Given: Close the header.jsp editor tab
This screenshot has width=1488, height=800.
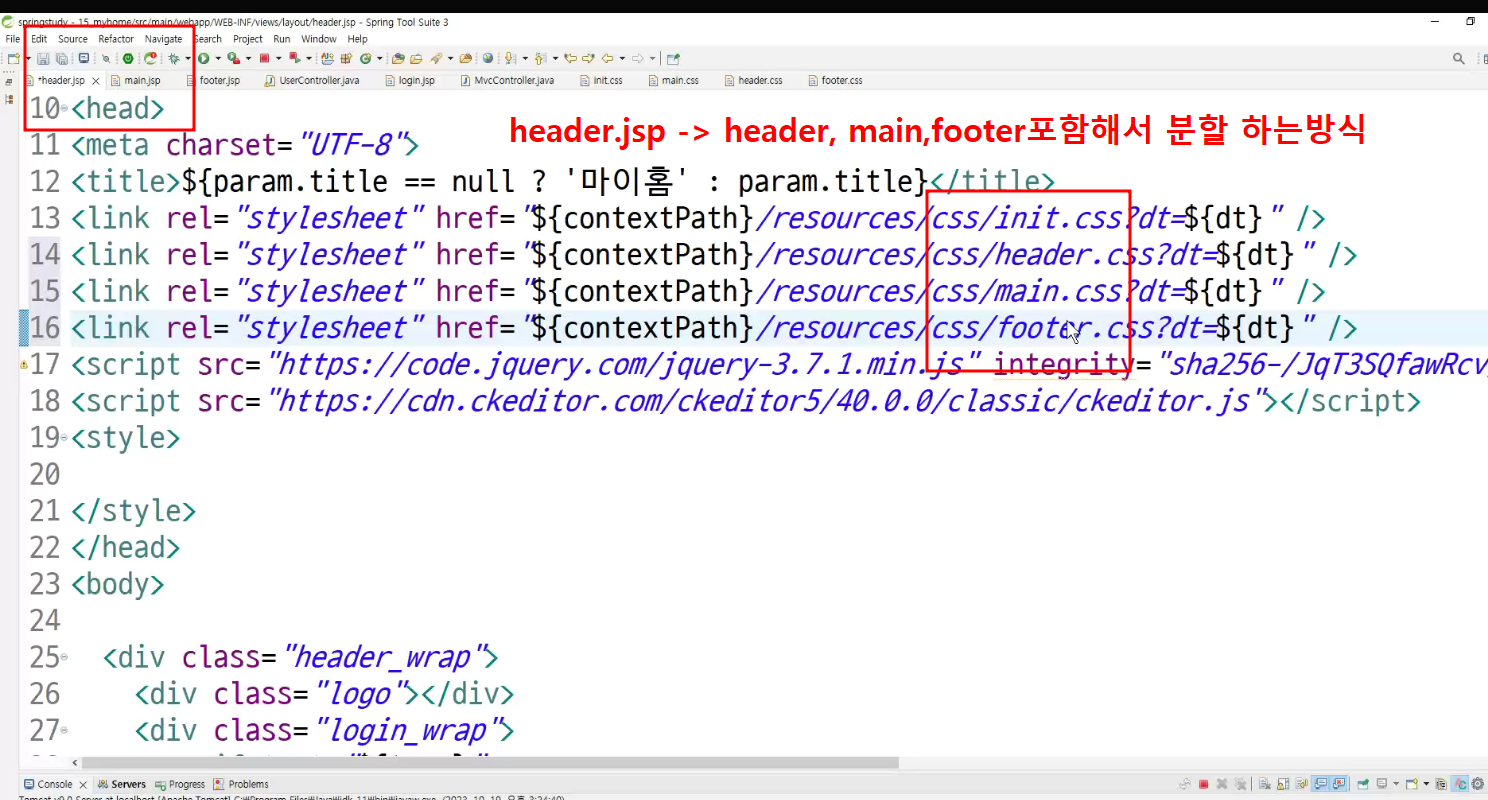Looking at the screenshot, I should [x=97, y=81].
